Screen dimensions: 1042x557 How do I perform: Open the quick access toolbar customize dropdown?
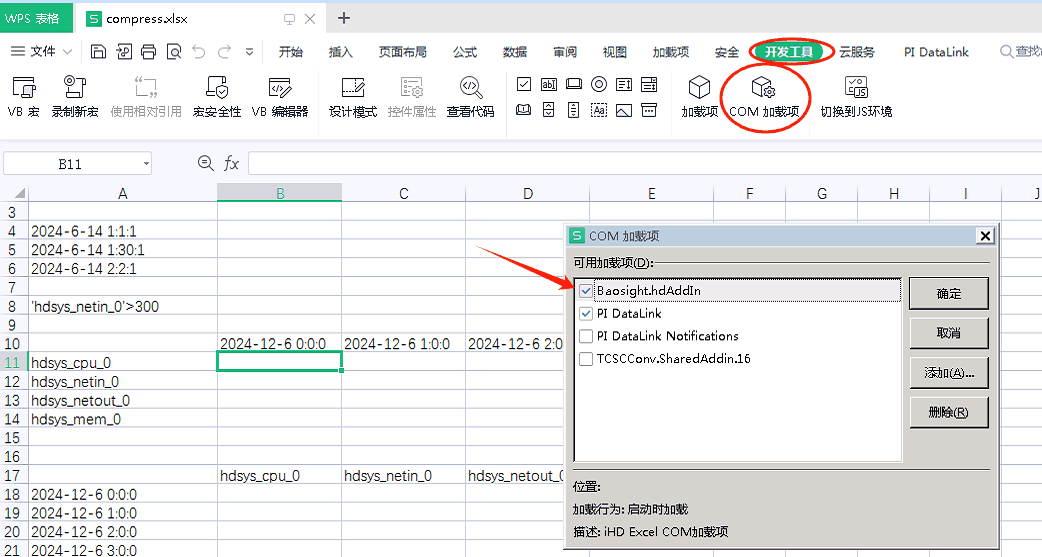coord(250,51)
